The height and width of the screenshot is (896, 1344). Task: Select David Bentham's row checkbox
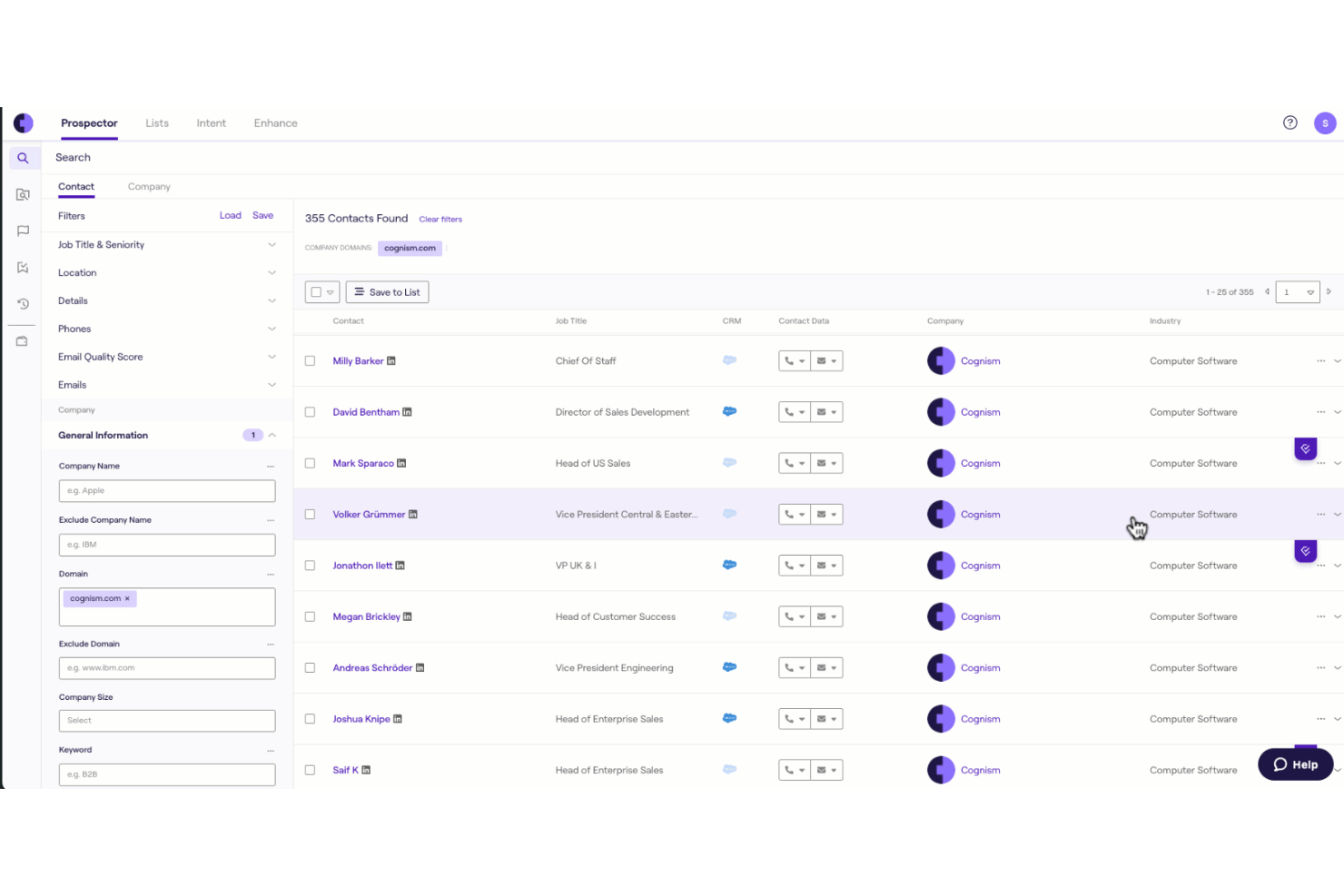310,412
